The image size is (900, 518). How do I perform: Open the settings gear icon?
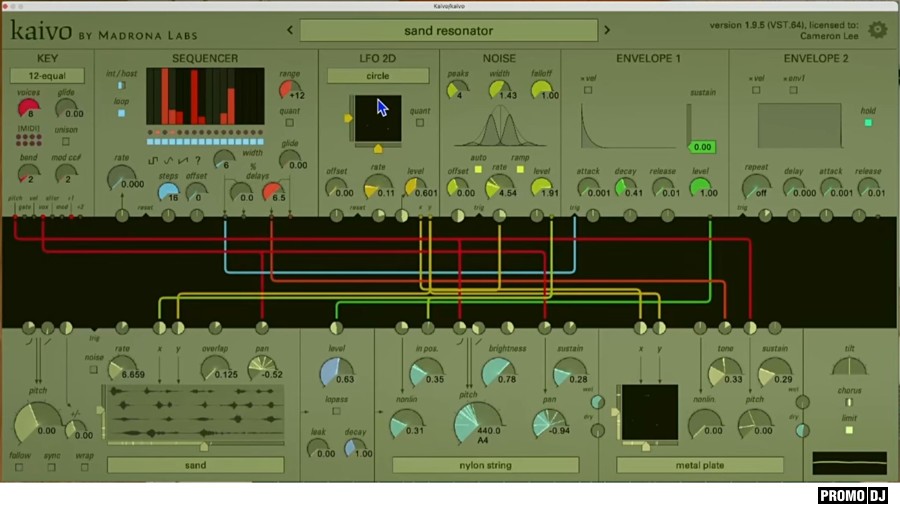[x=877, y=30]
